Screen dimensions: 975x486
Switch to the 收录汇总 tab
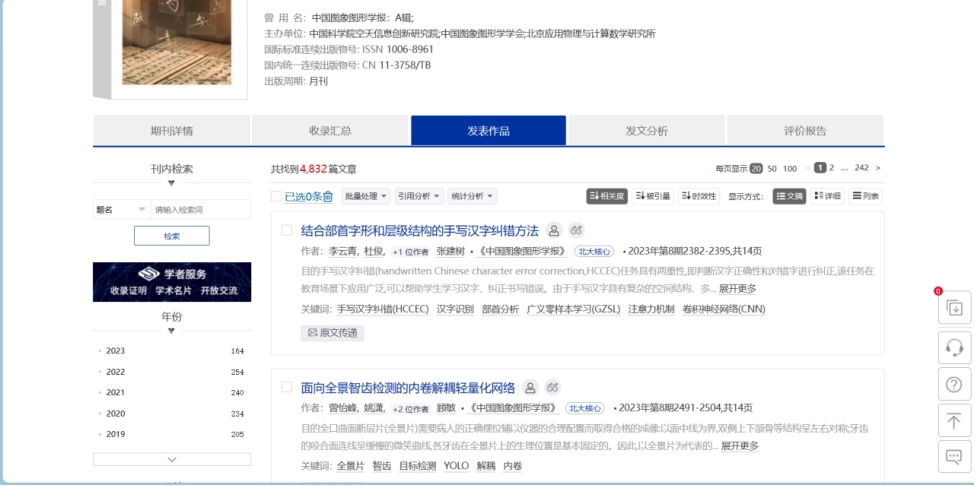(x=330, y=131)
